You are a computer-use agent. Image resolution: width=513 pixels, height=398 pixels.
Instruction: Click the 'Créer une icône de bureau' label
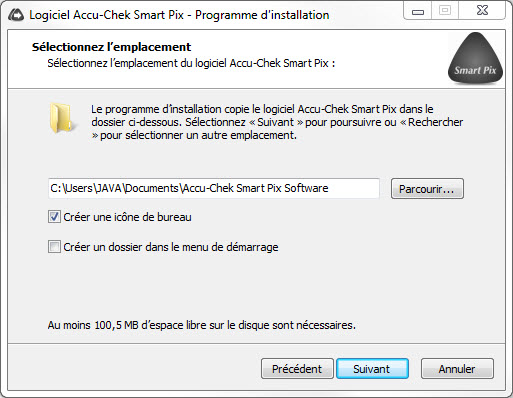click(127, 217)
